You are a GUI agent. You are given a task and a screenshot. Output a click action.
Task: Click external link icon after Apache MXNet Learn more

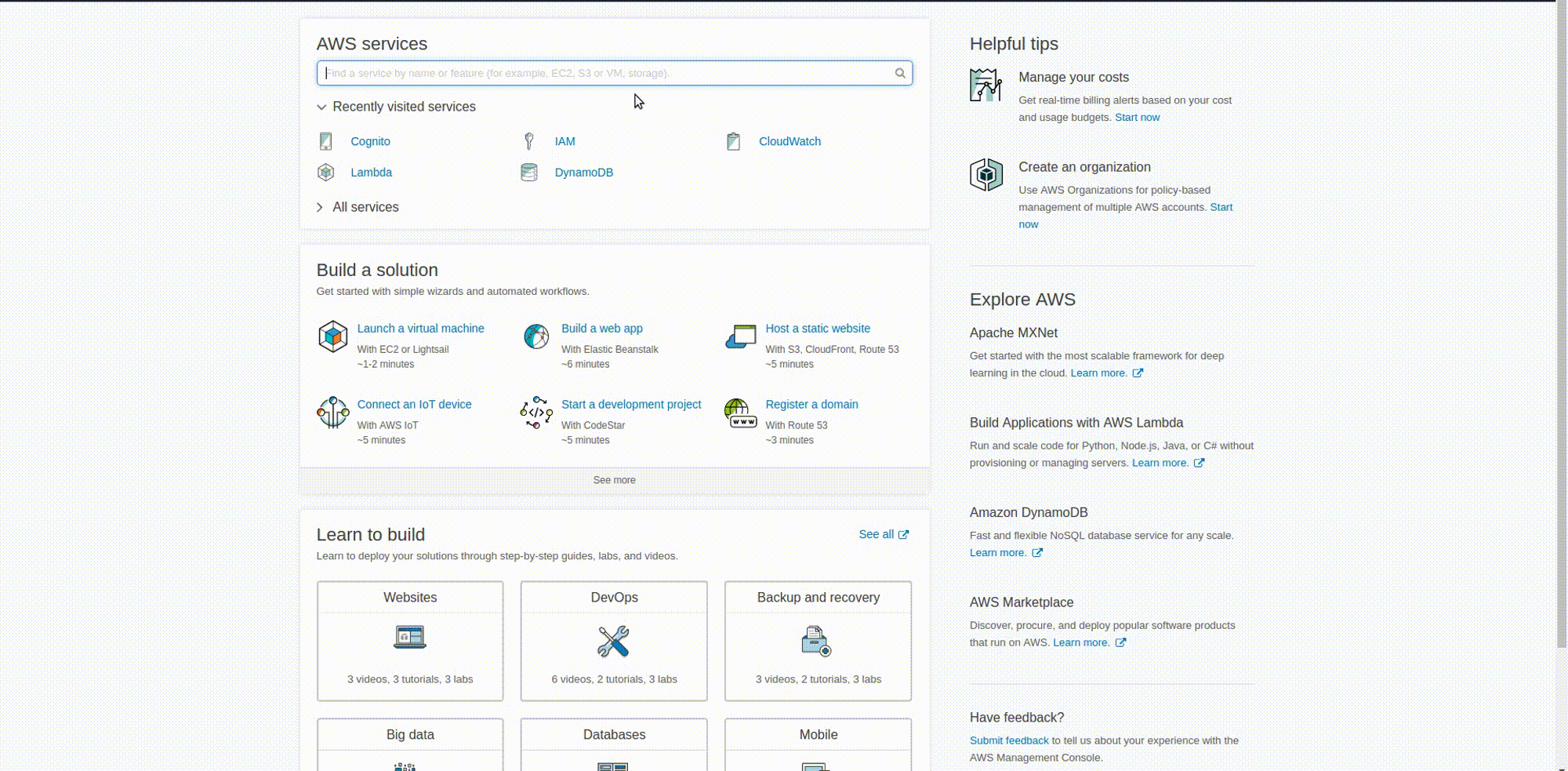(x=1138, y=373)
